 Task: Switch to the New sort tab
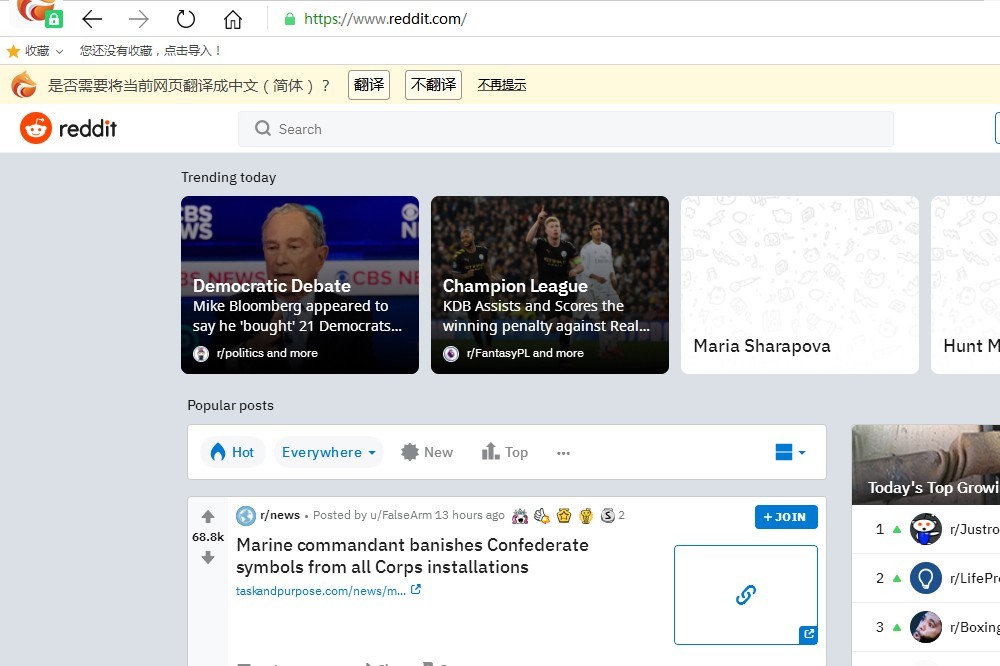tap(427, 453)
